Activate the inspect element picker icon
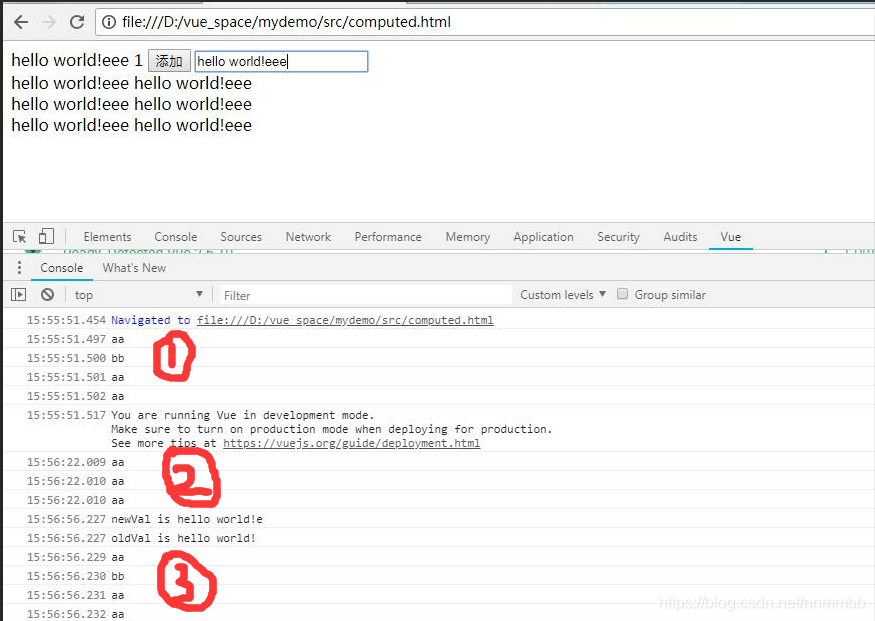875x621 pixels. pos(20,237)
